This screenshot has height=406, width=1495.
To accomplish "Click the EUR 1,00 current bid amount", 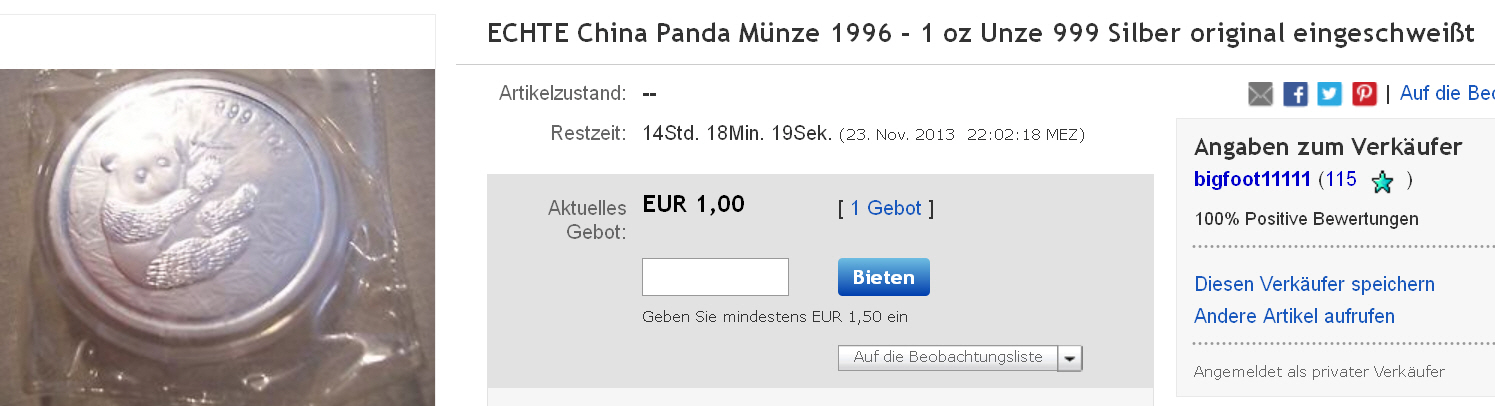I will click(x=693, y=204).
